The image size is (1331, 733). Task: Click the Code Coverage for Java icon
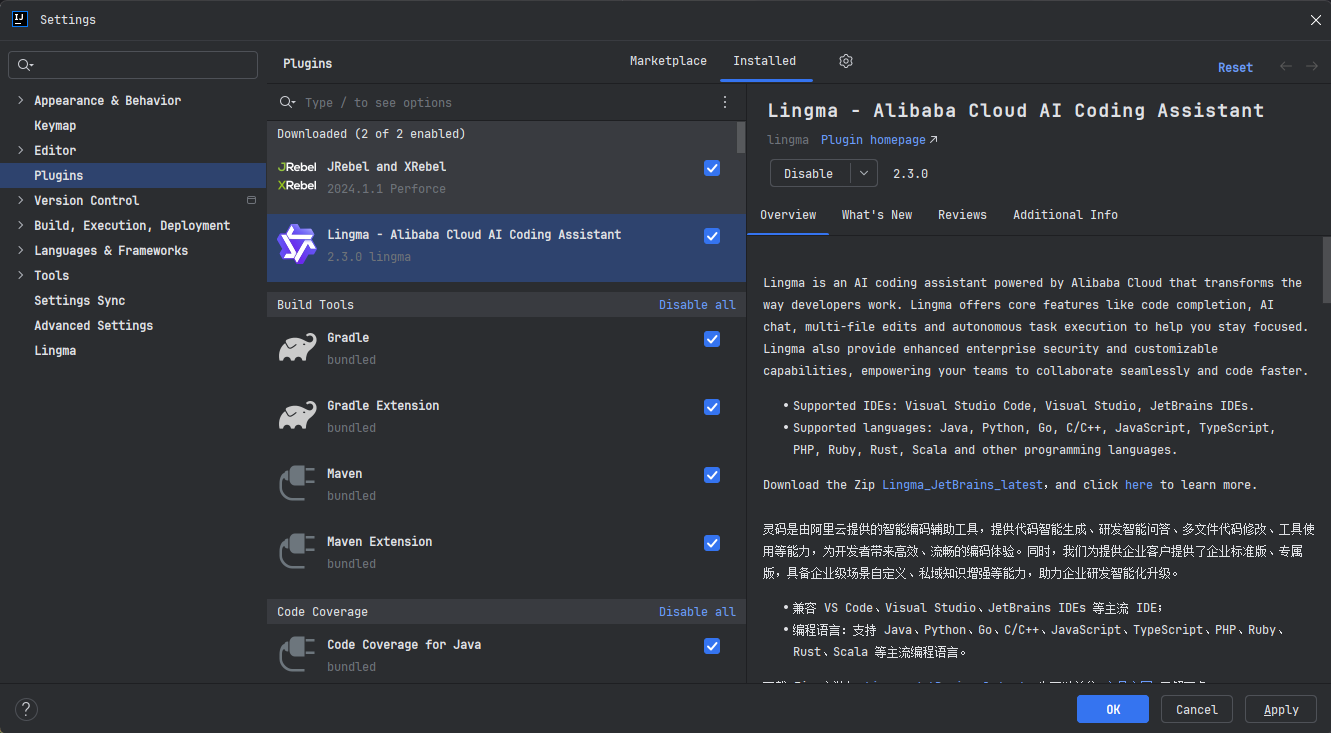pos(297,655)
